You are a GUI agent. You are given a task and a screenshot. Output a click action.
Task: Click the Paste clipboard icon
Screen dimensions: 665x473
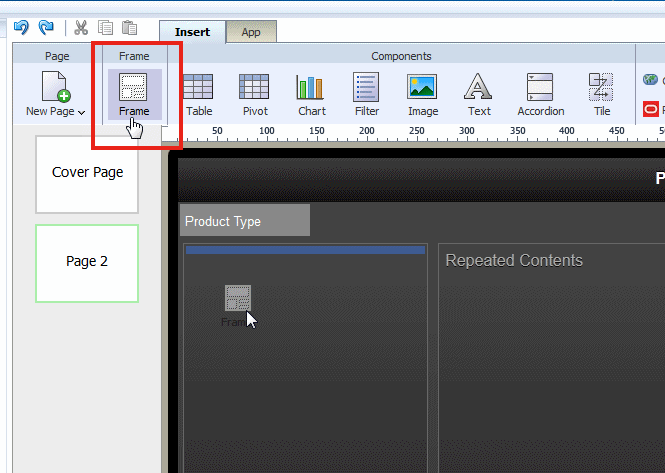point(129,28)
